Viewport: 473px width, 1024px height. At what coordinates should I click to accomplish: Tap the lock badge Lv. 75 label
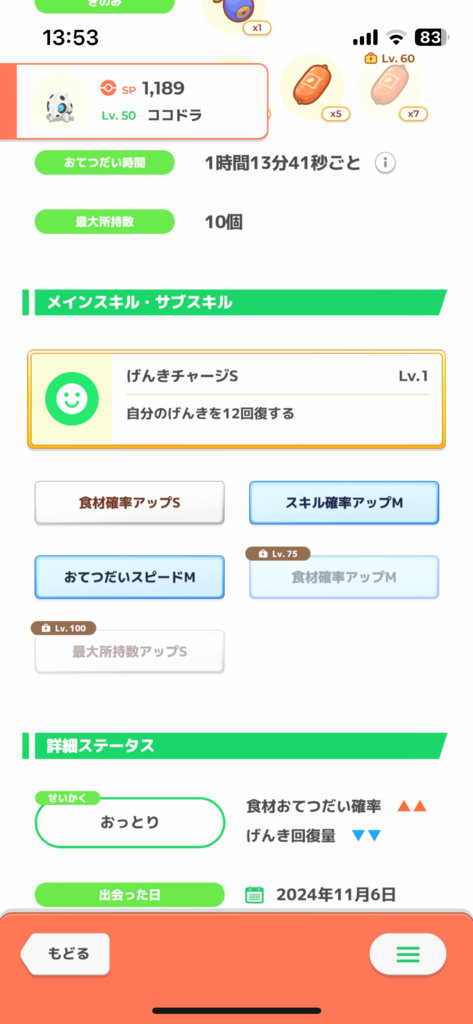pyautogui.click(x=278, y=554)
